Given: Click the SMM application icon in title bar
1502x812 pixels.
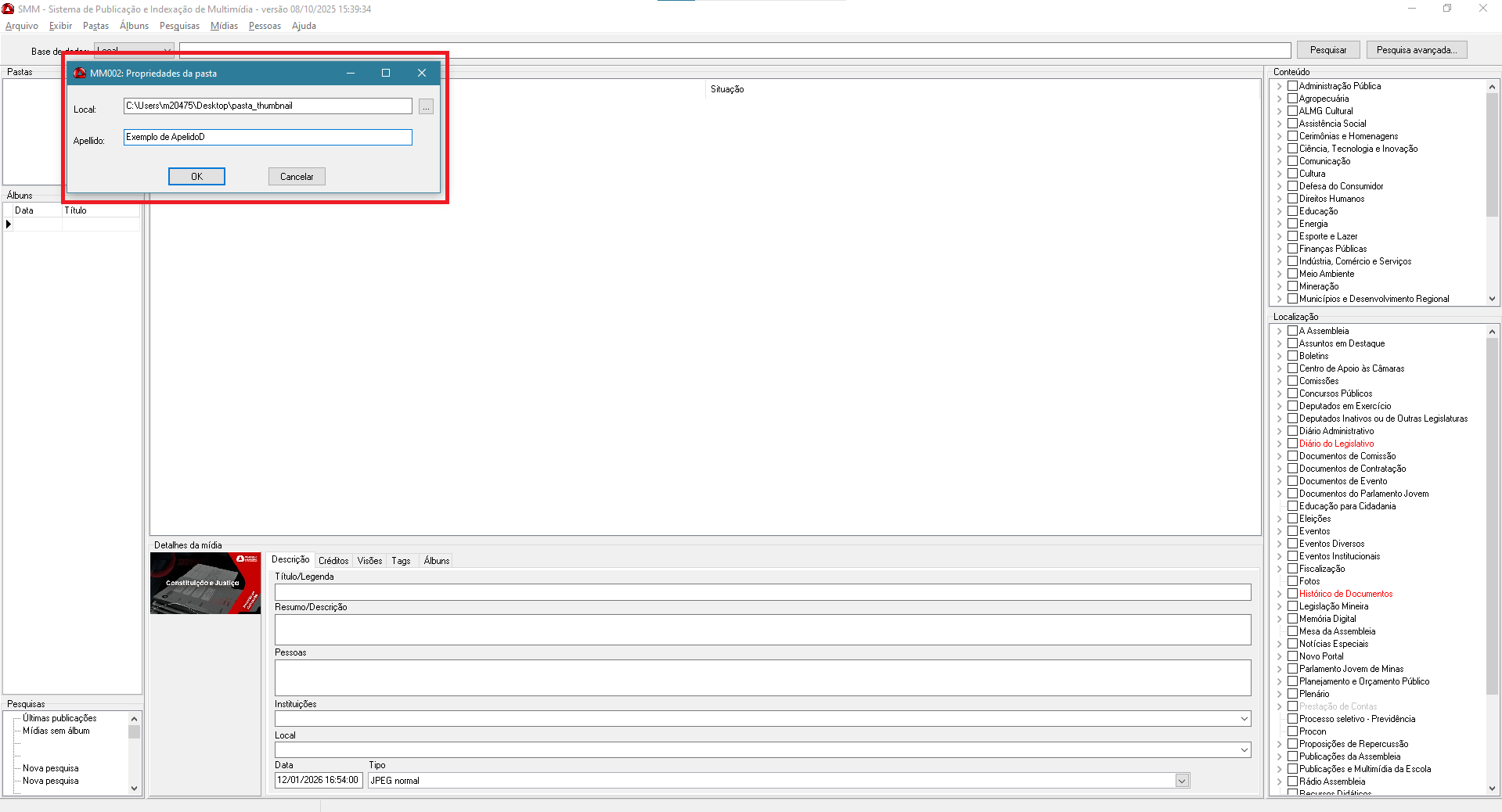Looking at the screenshot, I should [9, 9].
